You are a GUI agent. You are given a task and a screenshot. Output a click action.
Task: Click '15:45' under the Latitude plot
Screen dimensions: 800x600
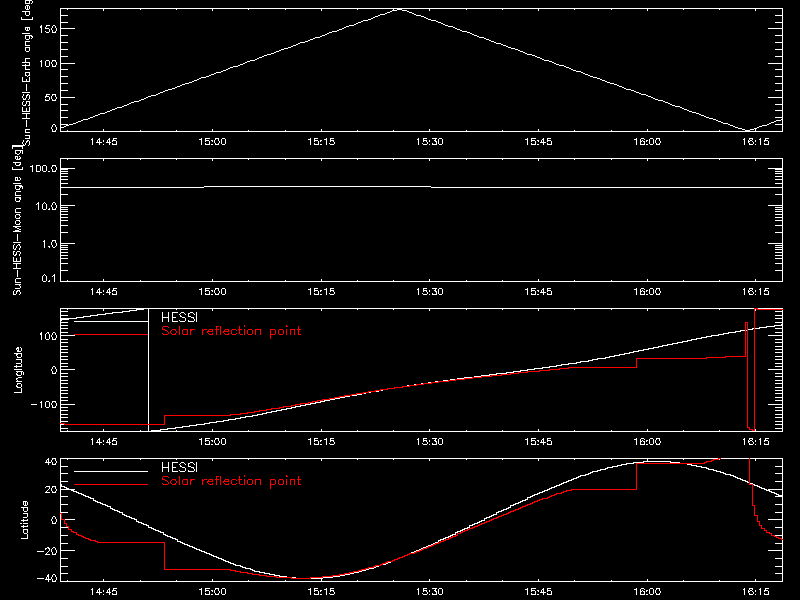coord(538,592)
